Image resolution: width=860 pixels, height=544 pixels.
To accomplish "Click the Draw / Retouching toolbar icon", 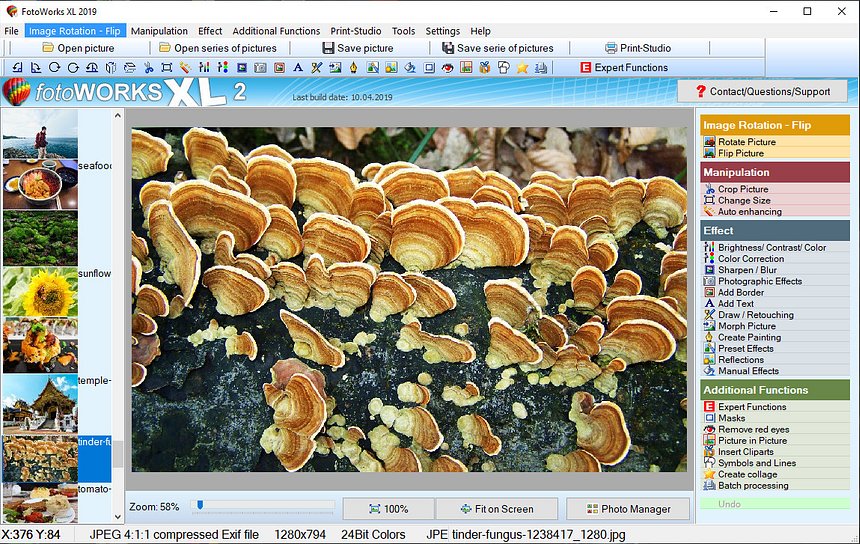I will (x=316, y=67).
